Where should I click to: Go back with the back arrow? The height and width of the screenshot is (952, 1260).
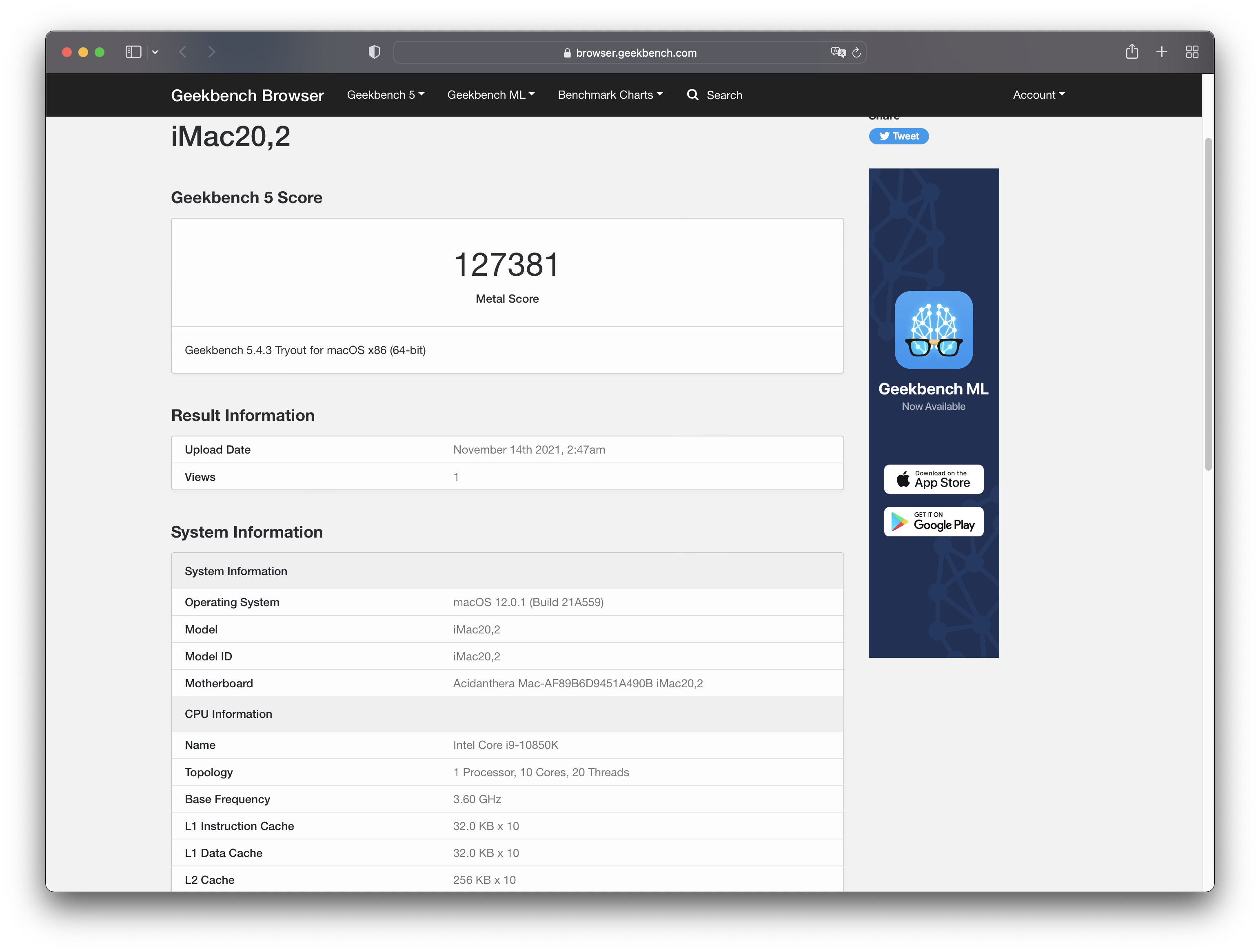tap(183, 52)
